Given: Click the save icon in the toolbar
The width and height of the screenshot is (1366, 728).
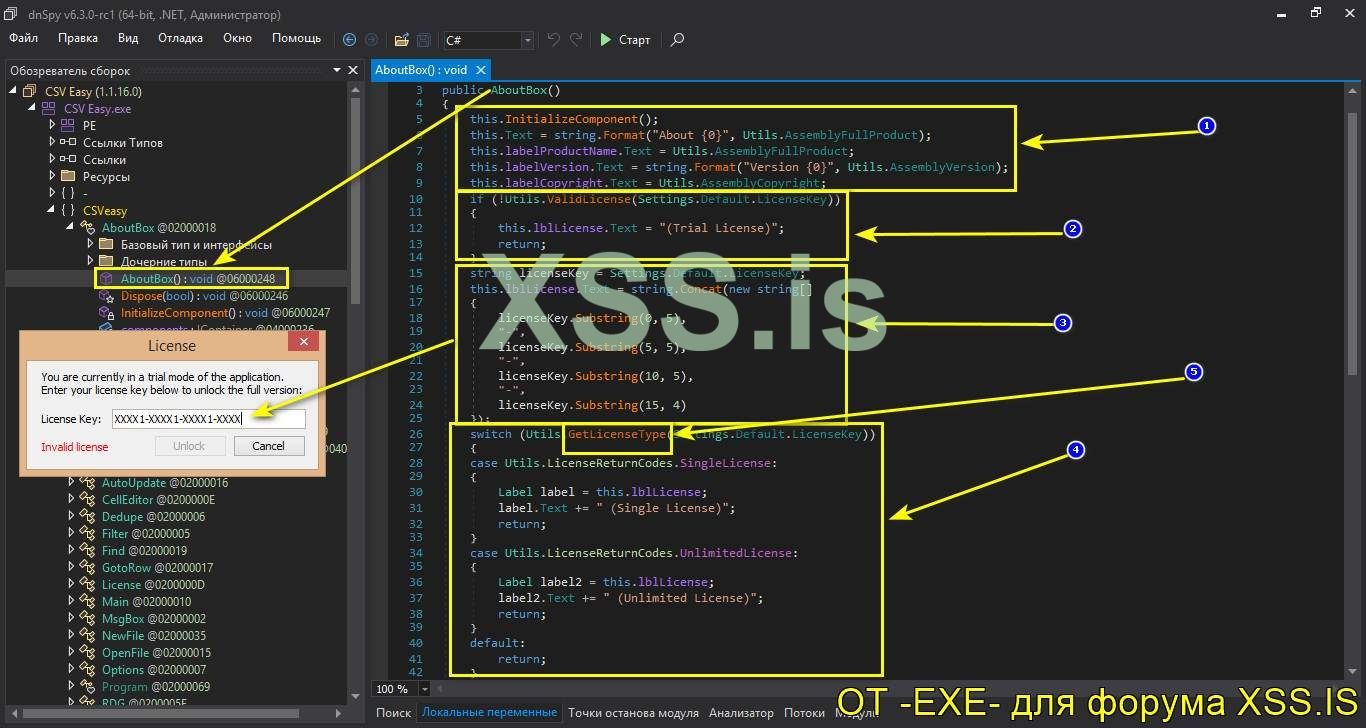Looking at the screenshot, I should 424,40.
